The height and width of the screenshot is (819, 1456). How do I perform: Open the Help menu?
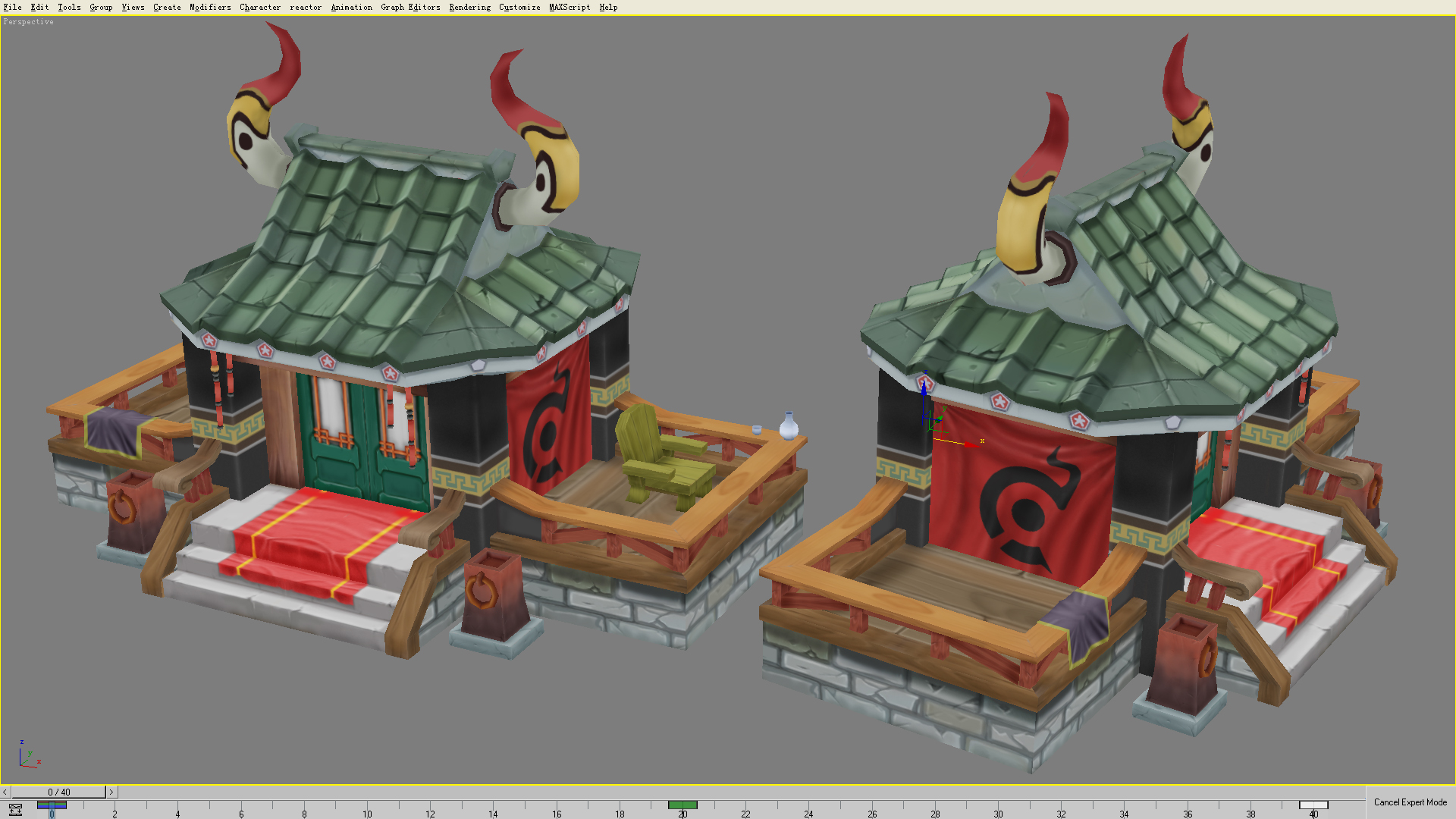(608, 8)
